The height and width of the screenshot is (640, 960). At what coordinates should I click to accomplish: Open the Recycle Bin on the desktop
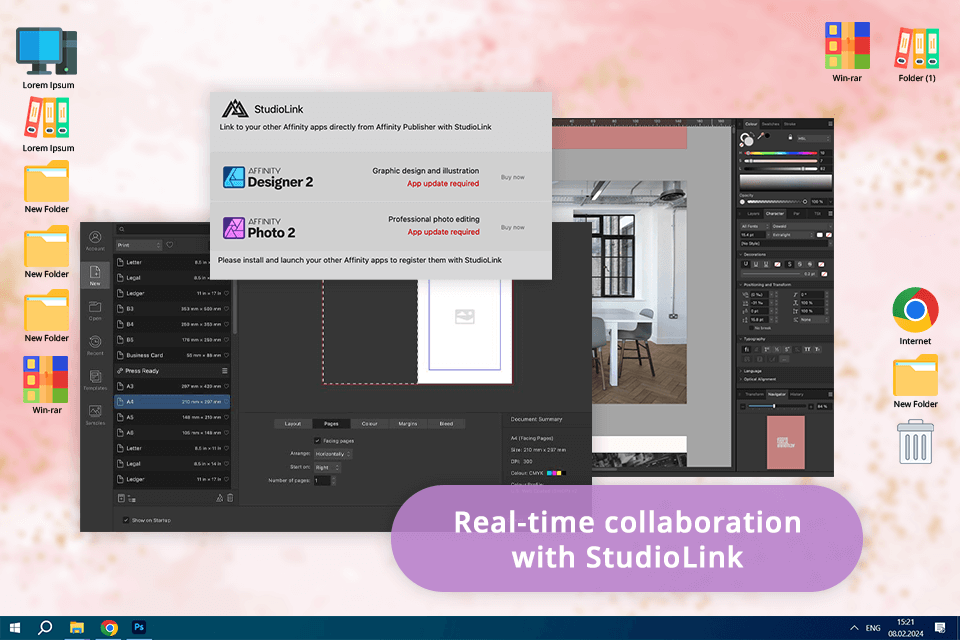pyautogui.click(x=915, y=441)
